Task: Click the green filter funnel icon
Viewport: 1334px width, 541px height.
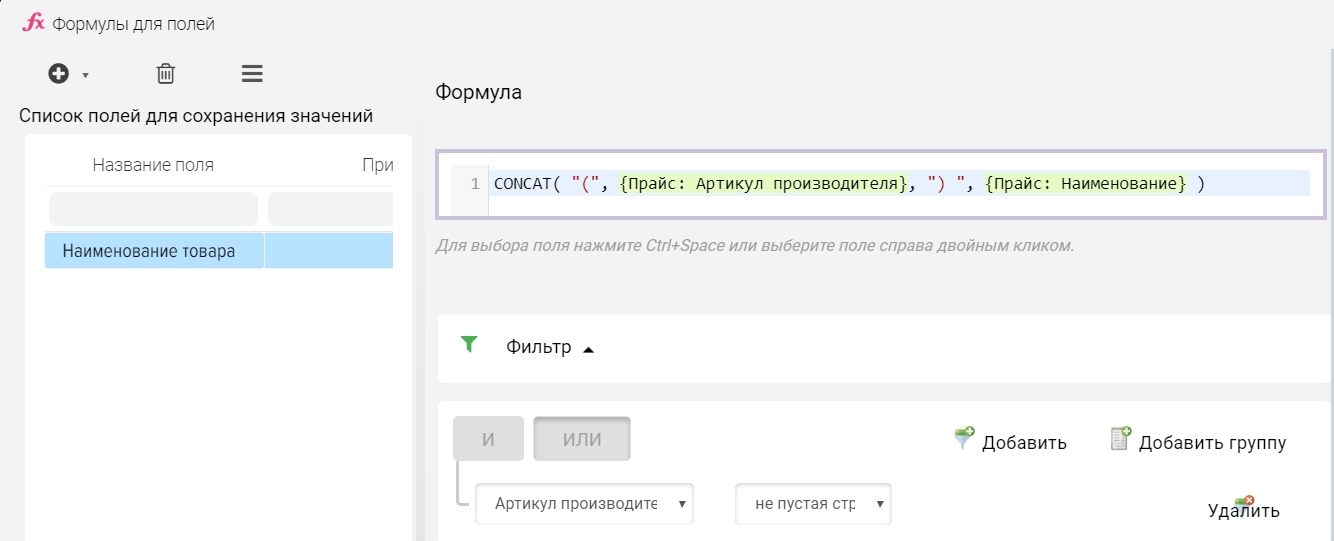Action: (x=469, y=345)
